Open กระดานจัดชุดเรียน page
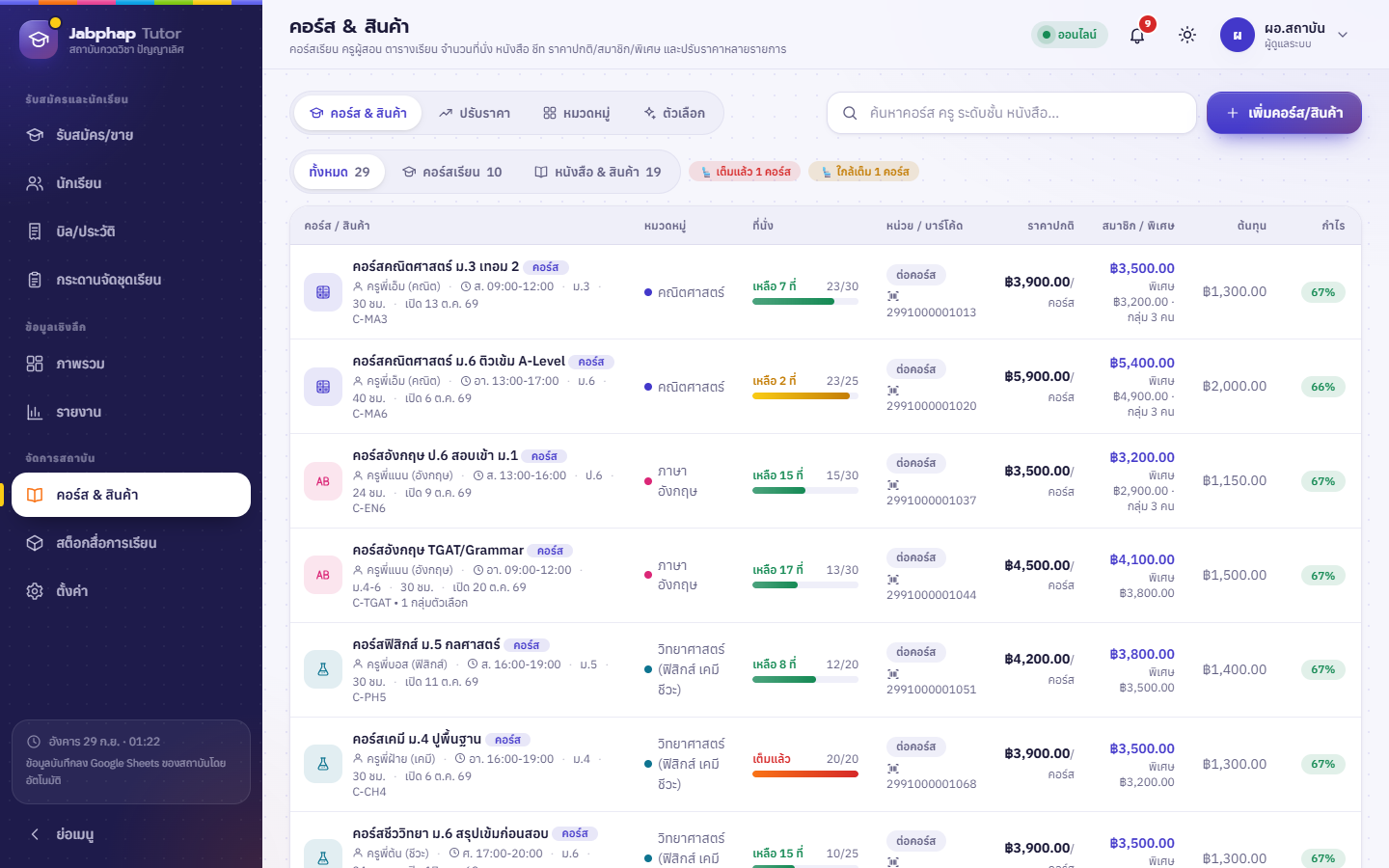 [131, 280]
